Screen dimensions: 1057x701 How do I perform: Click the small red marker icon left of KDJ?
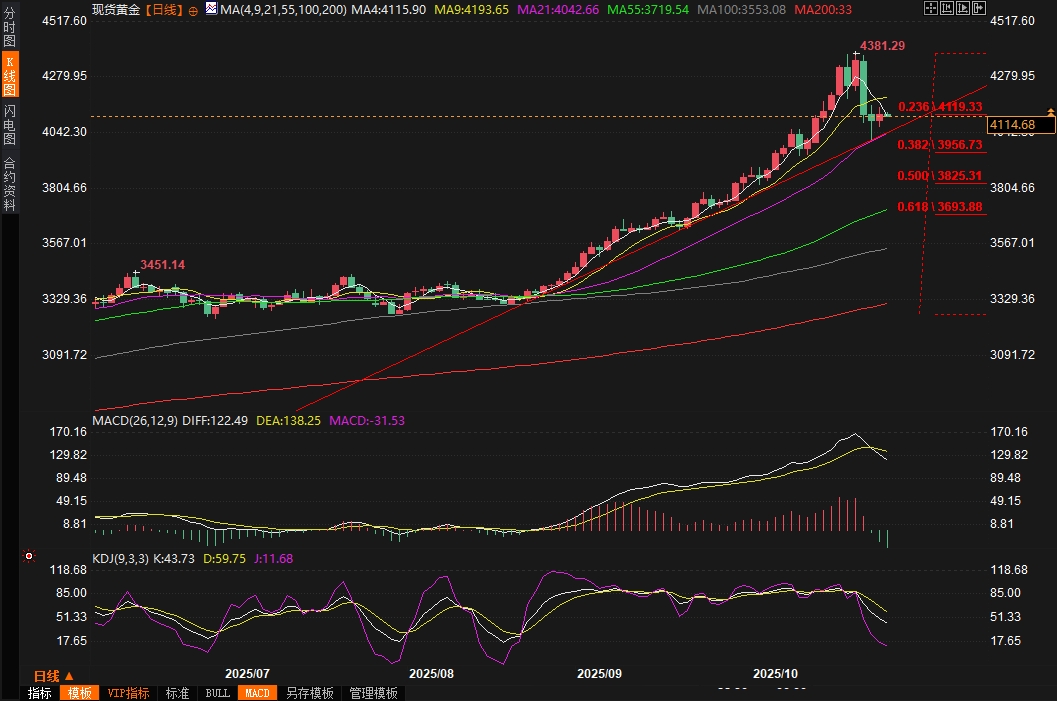(29, 556)
